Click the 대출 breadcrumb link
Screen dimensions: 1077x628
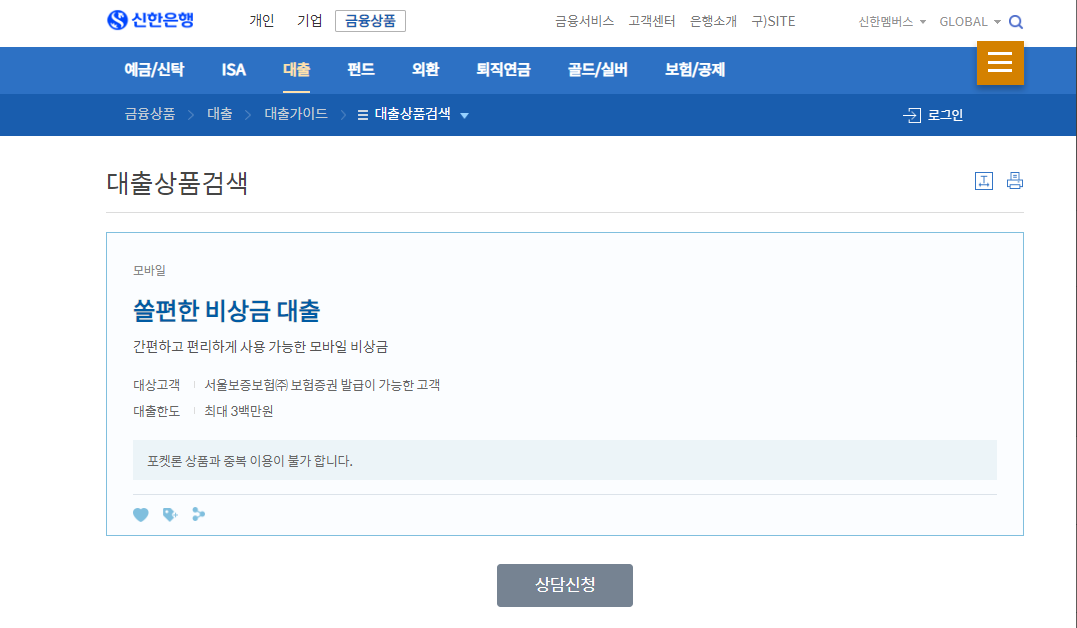click(218, 114)
